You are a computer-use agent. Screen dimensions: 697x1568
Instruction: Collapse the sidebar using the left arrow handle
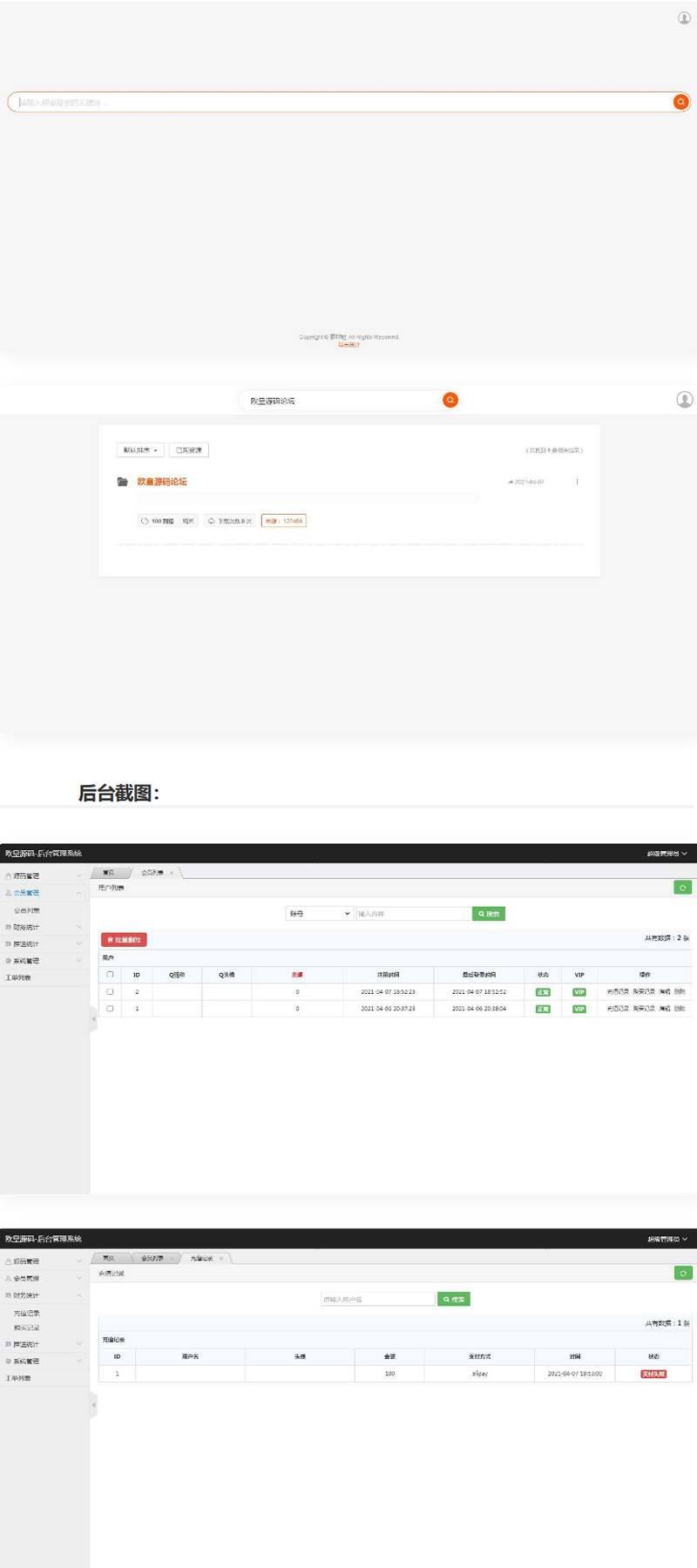point(93,1018)
